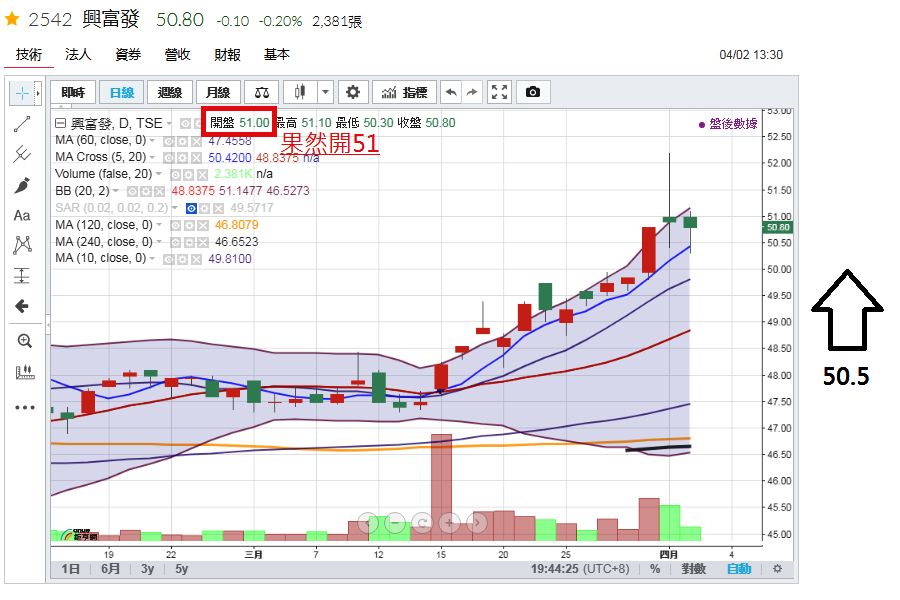The width and height of the screenshot is (900, 600).
Task: Select the 週線 weekly interval
Action: (170, 92)
